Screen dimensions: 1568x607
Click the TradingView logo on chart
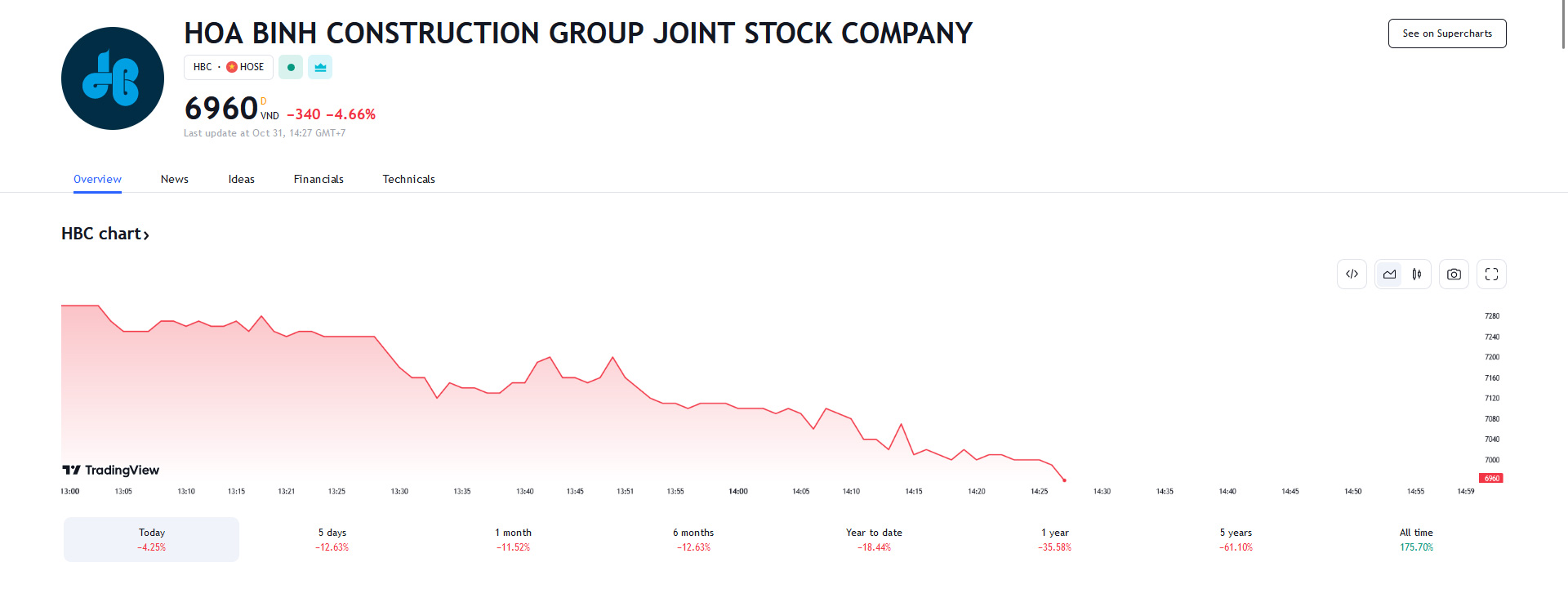point(111,470)
